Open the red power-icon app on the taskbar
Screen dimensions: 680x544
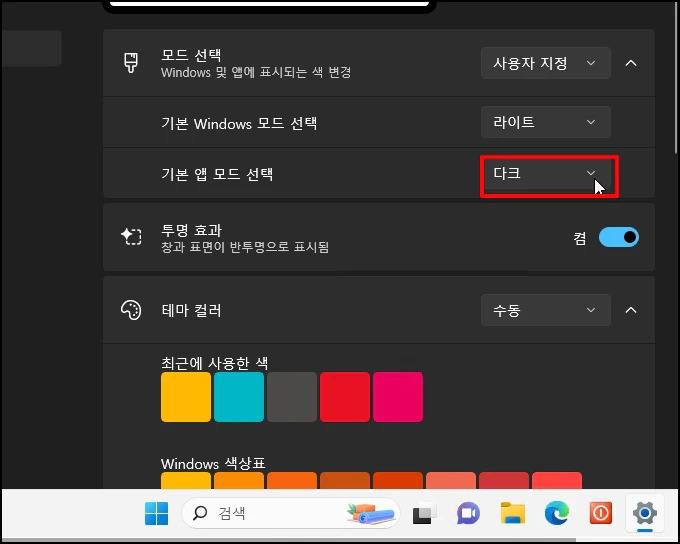[x=601, y=514]
